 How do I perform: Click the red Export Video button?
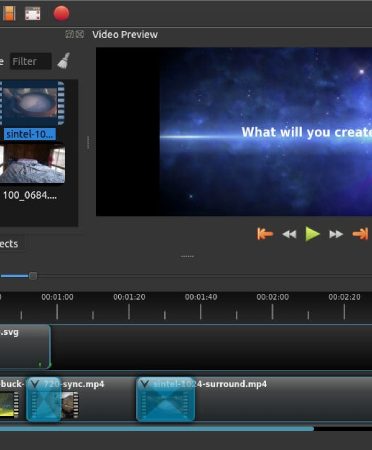[x=61, y=14]
